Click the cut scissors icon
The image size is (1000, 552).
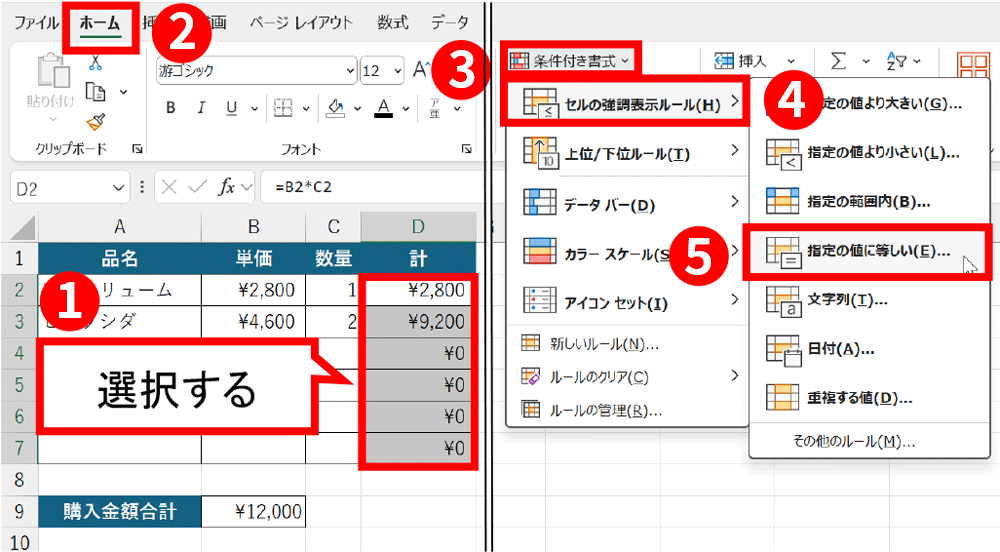pos(95,62)
